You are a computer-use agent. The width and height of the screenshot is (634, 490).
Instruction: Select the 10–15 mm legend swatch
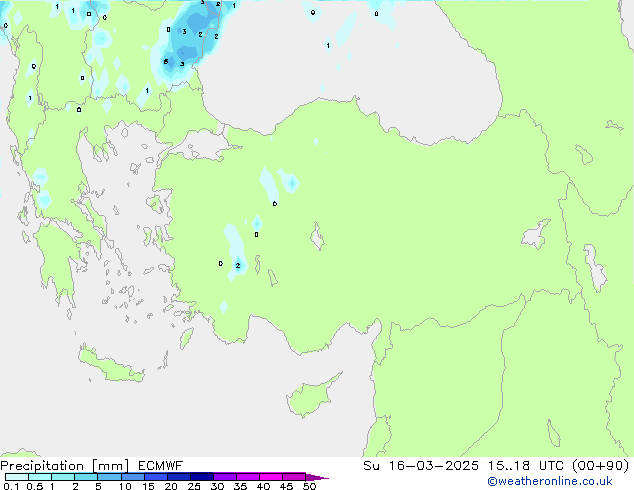[x=133, y=477]
